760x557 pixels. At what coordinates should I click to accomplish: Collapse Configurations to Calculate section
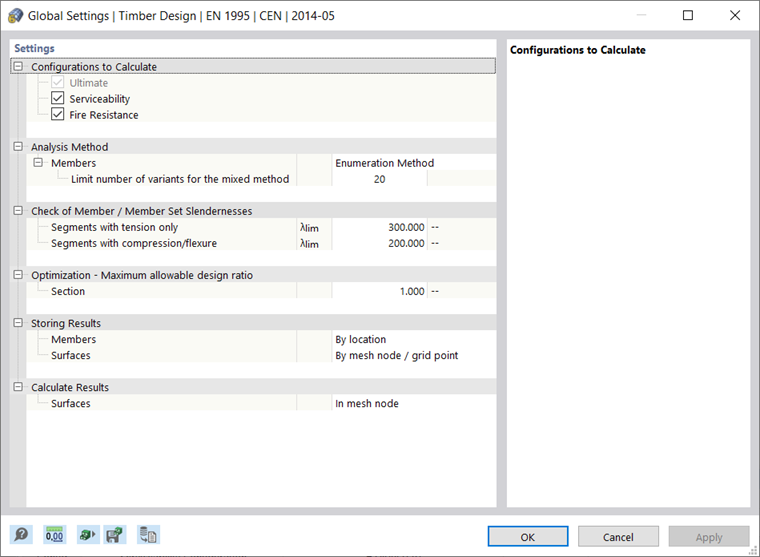18,66
